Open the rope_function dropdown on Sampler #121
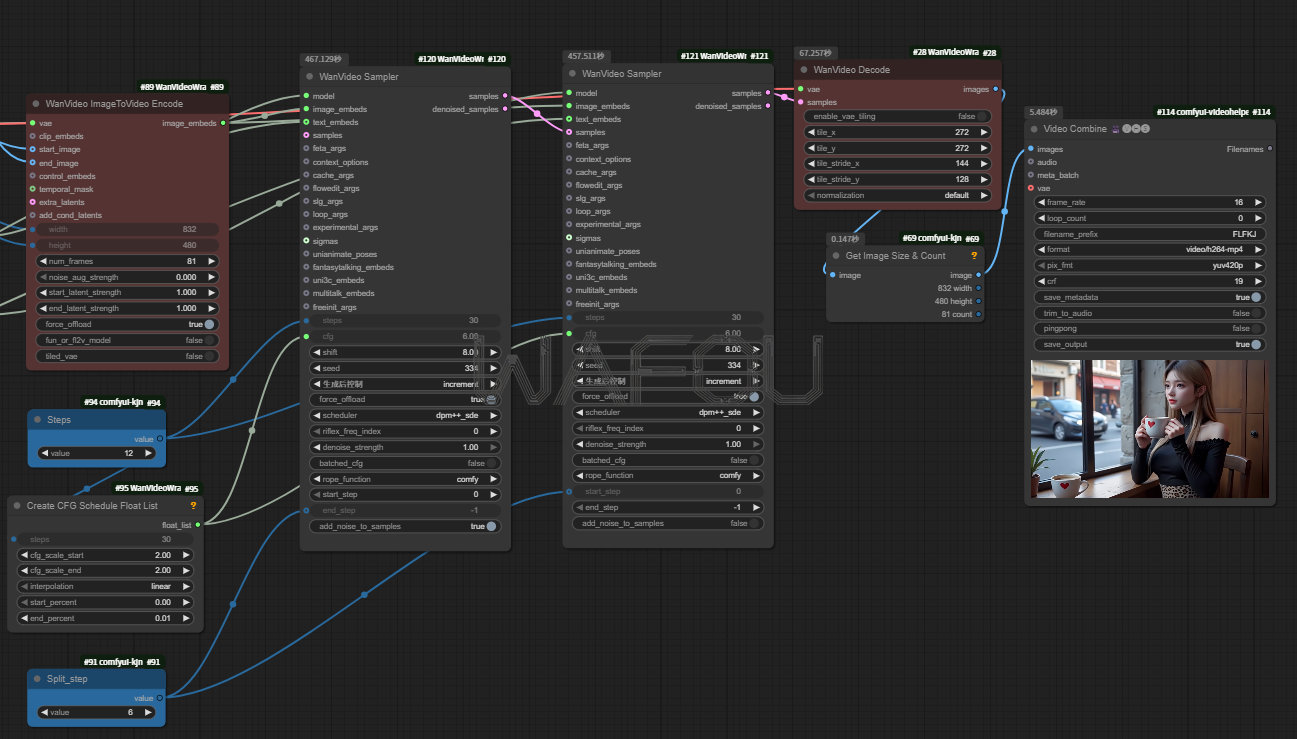The image size is (1297, 739). click(x=668, y=475)
